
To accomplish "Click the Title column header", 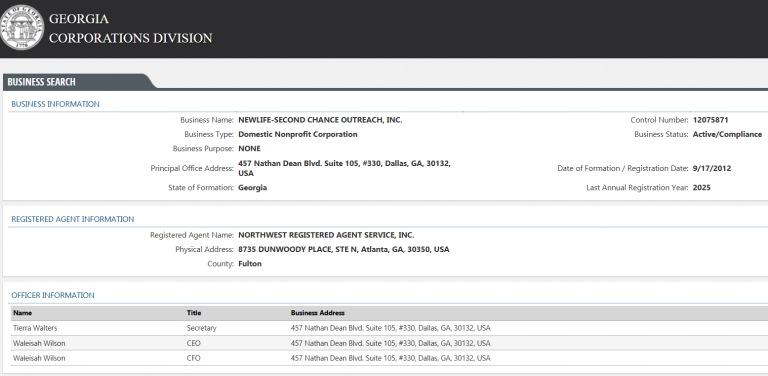I will coord(193,313).
